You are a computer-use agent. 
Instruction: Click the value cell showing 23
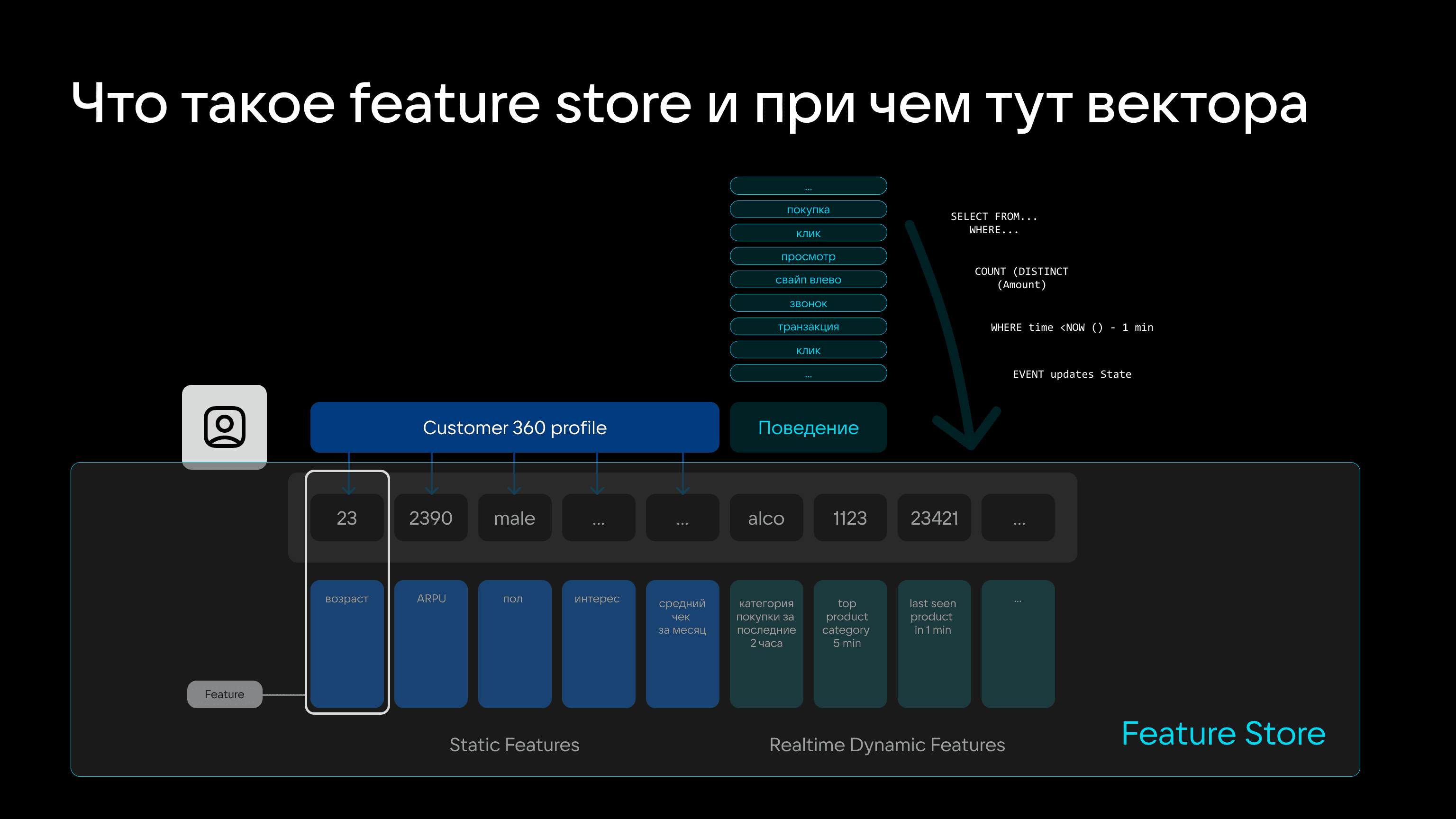click(x=346, y=518)
